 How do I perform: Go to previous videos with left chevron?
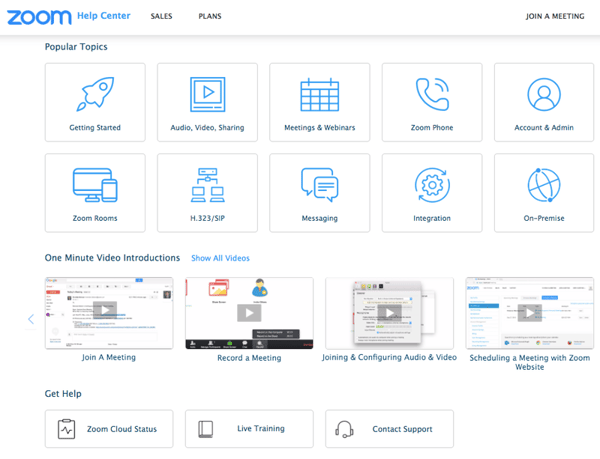pos(31,319)
